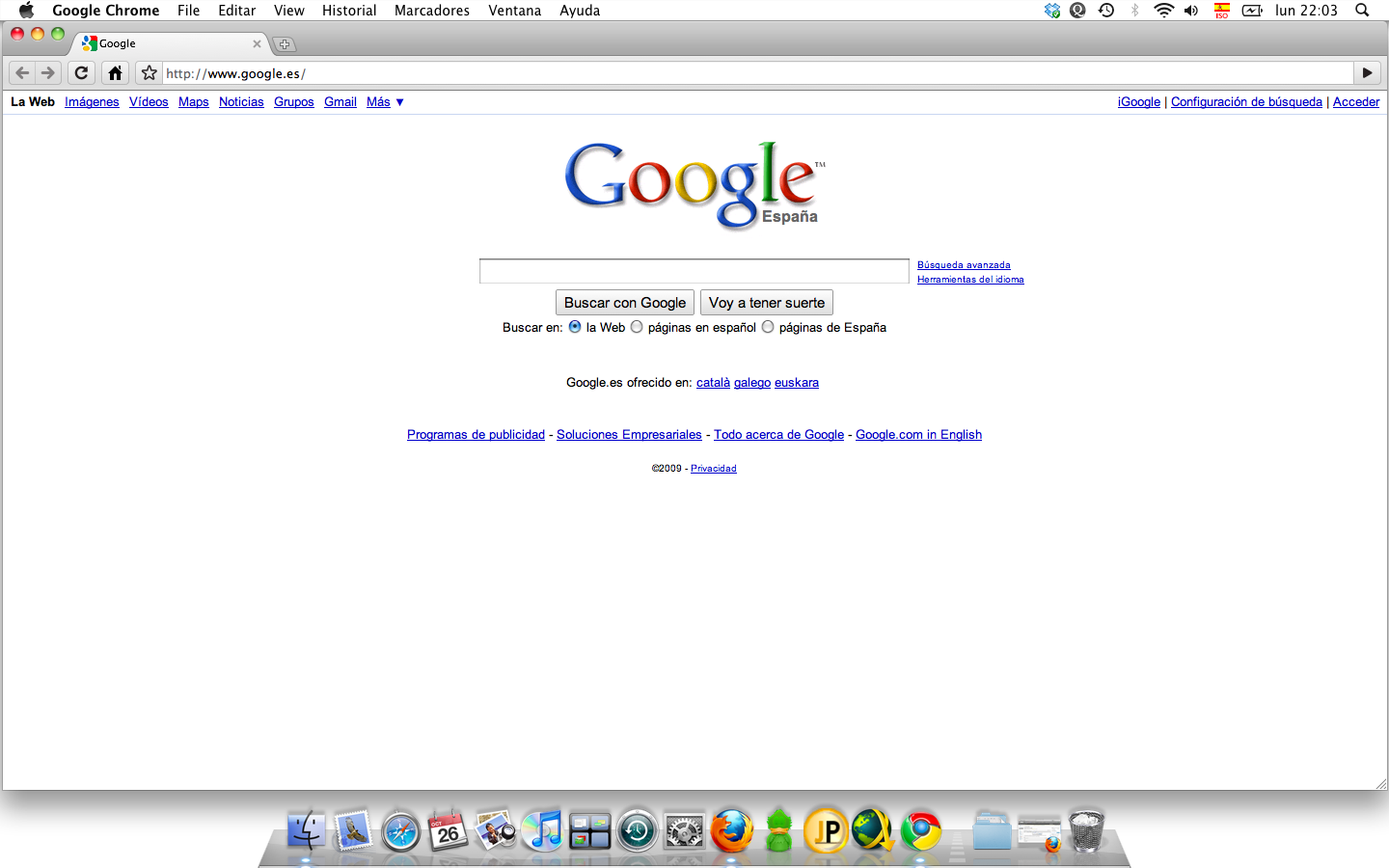Image resolution: width=1389 pixels, height=868 pixels.
Task: Click the address bar URL field
Action: click(x=757, y=73)
